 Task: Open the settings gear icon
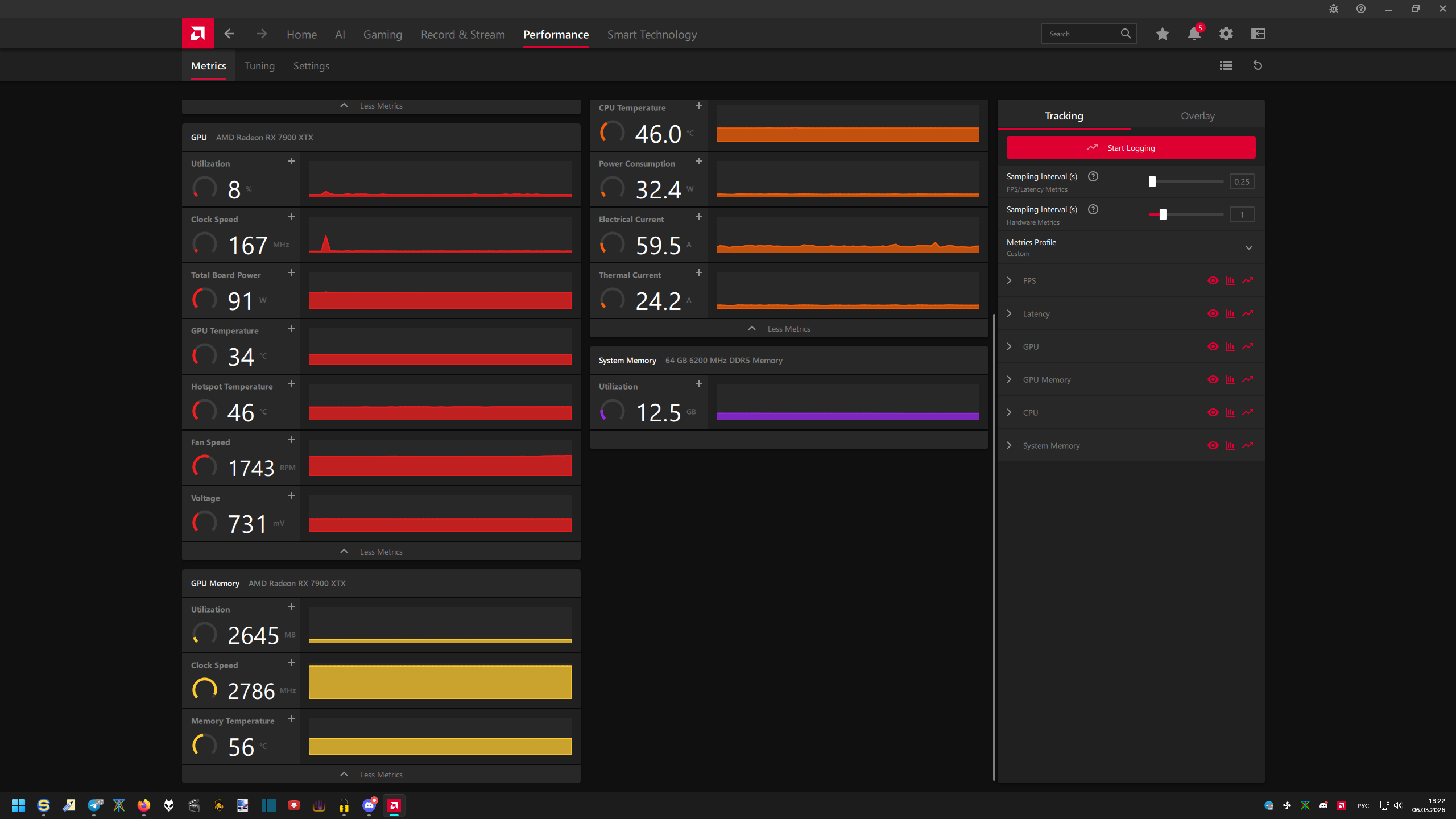(1226, 34)
